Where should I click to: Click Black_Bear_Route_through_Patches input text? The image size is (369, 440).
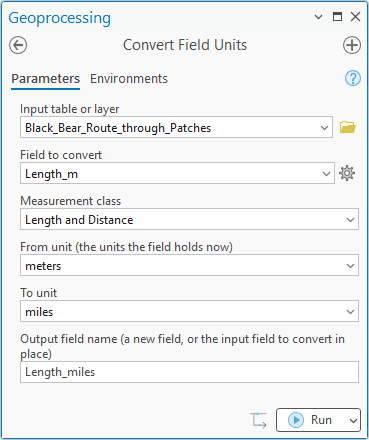pos(118,128)
